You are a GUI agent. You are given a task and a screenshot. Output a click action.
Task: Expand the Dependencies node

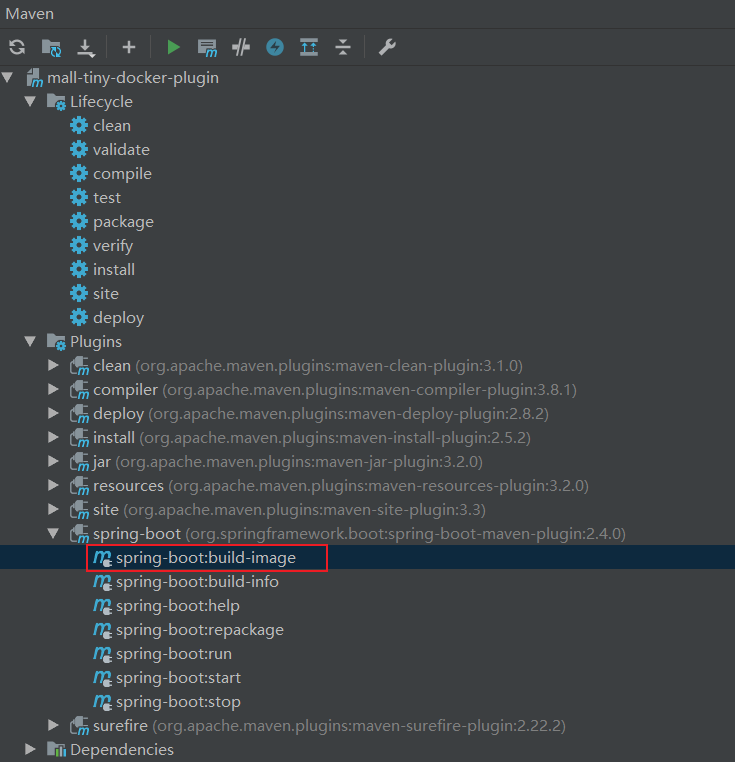point(30,749)
